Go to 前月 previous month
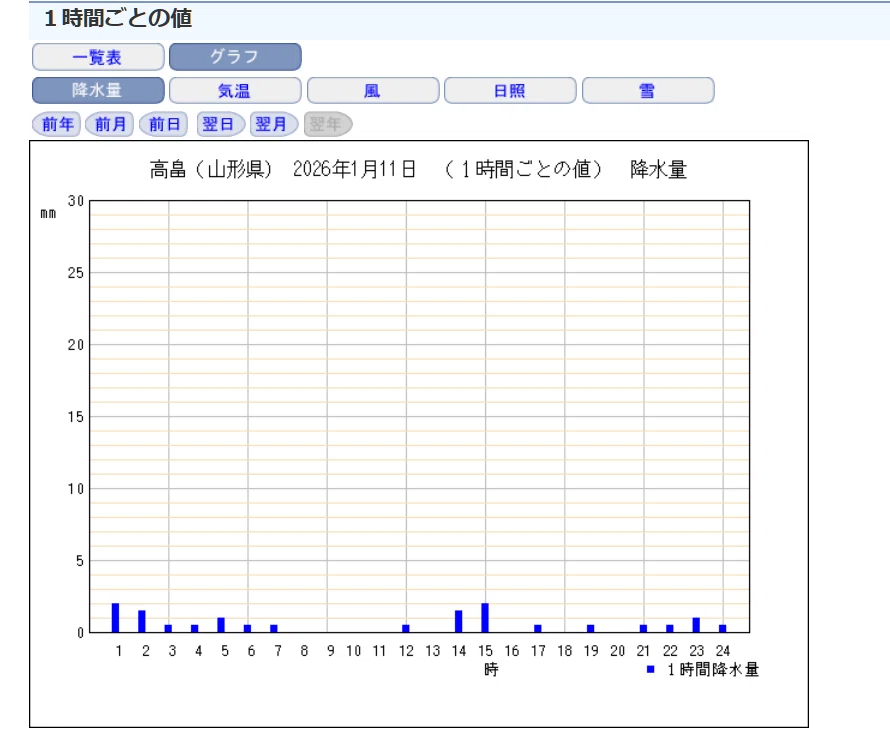Screen dimensions: 890x738 pyautogui.click(x=110, y=124)
